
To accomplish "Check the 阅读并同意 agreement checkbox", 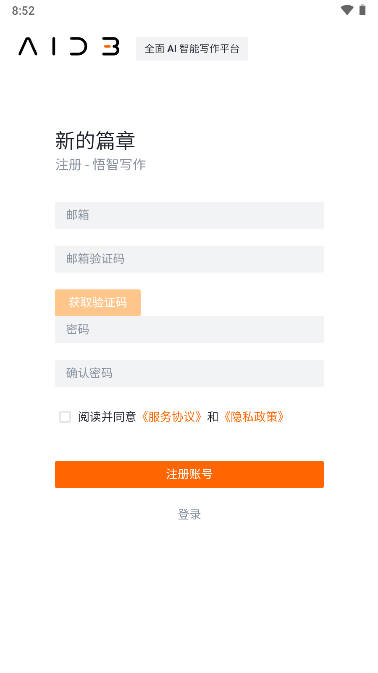I will (x=65, y=417).
